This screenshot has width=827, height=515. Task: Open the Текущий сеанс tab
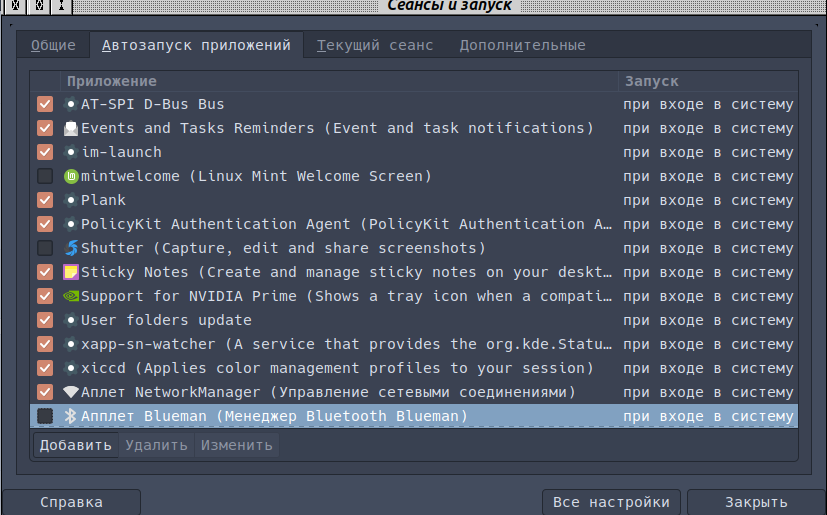(x=375, y=45)
